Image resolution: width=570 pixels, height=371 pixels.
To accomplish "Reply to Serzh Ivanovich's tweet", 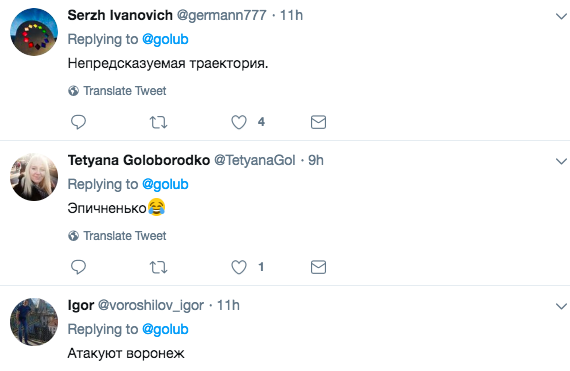I will (x=78, y=122).
